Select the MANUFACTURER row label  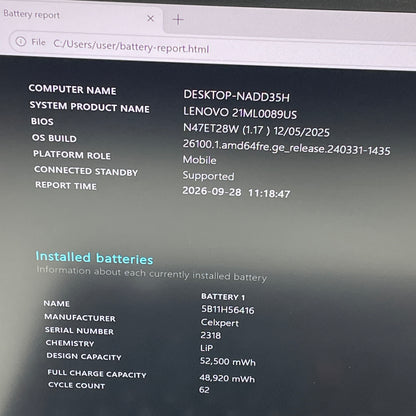point(80,317)
